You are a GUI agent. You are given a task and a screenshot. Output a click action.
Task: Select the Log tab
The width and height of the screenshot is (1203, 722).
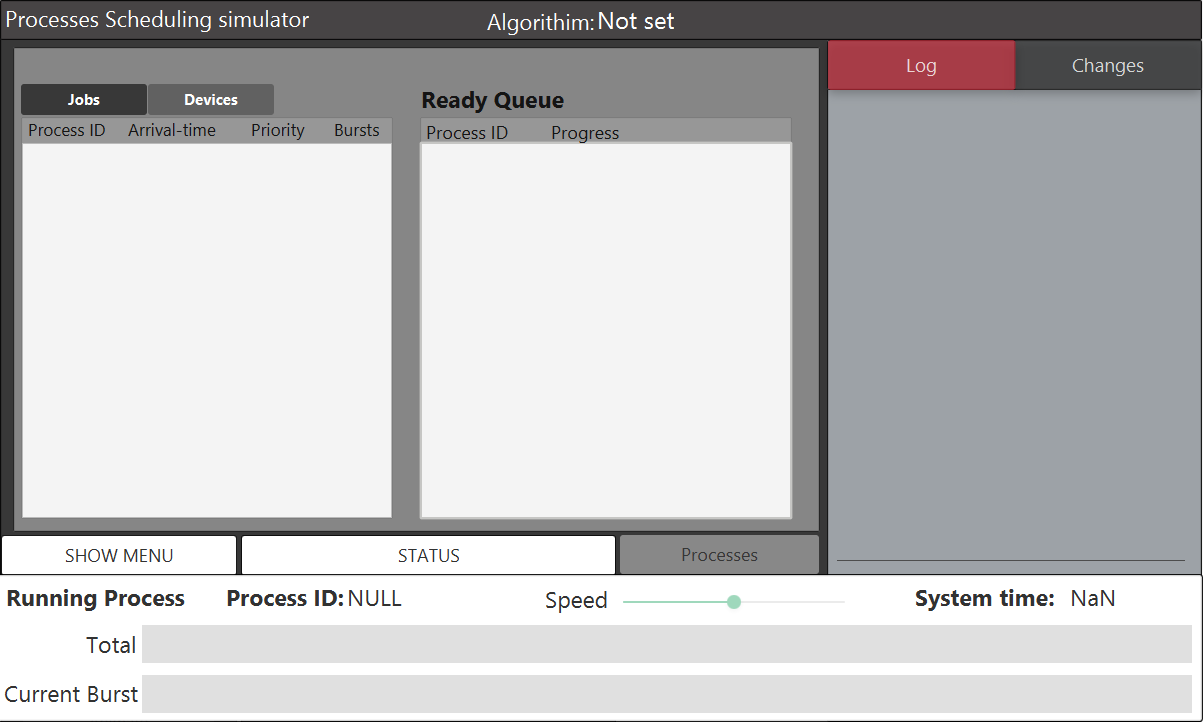921,66
